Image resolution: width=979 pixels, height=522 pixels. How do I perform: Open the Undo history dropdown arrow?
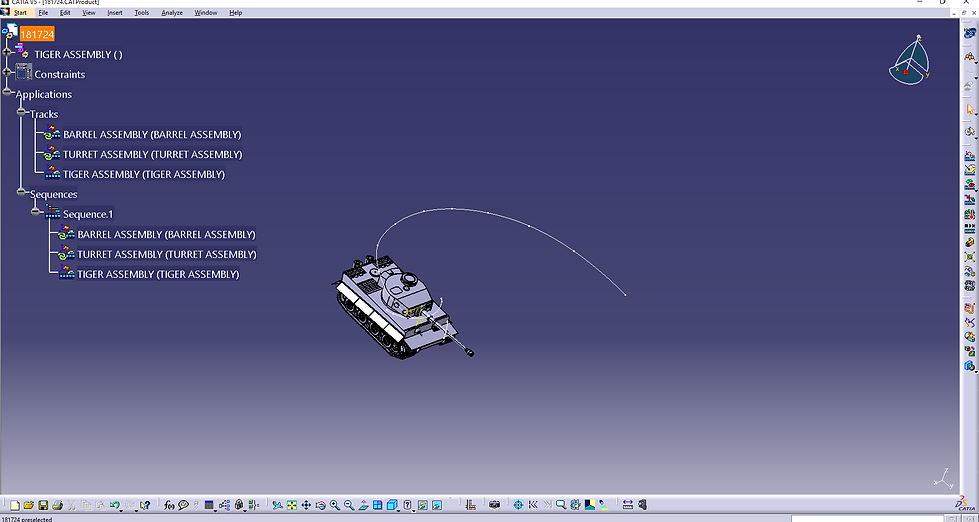tap(121, 511)
